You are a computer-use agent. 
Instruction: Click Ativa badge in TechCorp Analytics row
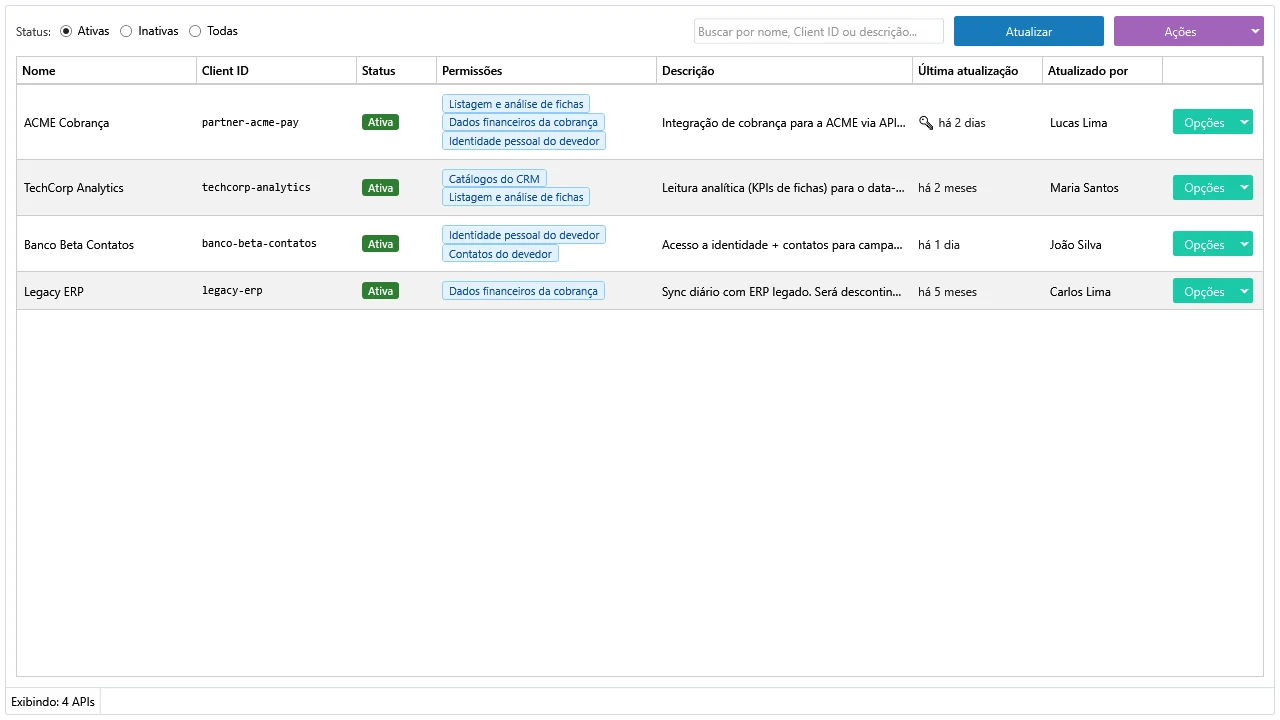click(x=380, y=187)
